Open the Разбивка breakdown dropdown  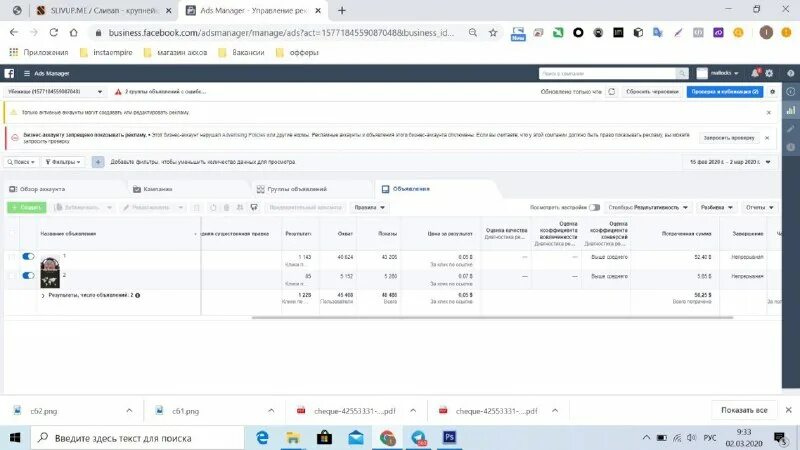pyautogui.click(x=716, y=208)
